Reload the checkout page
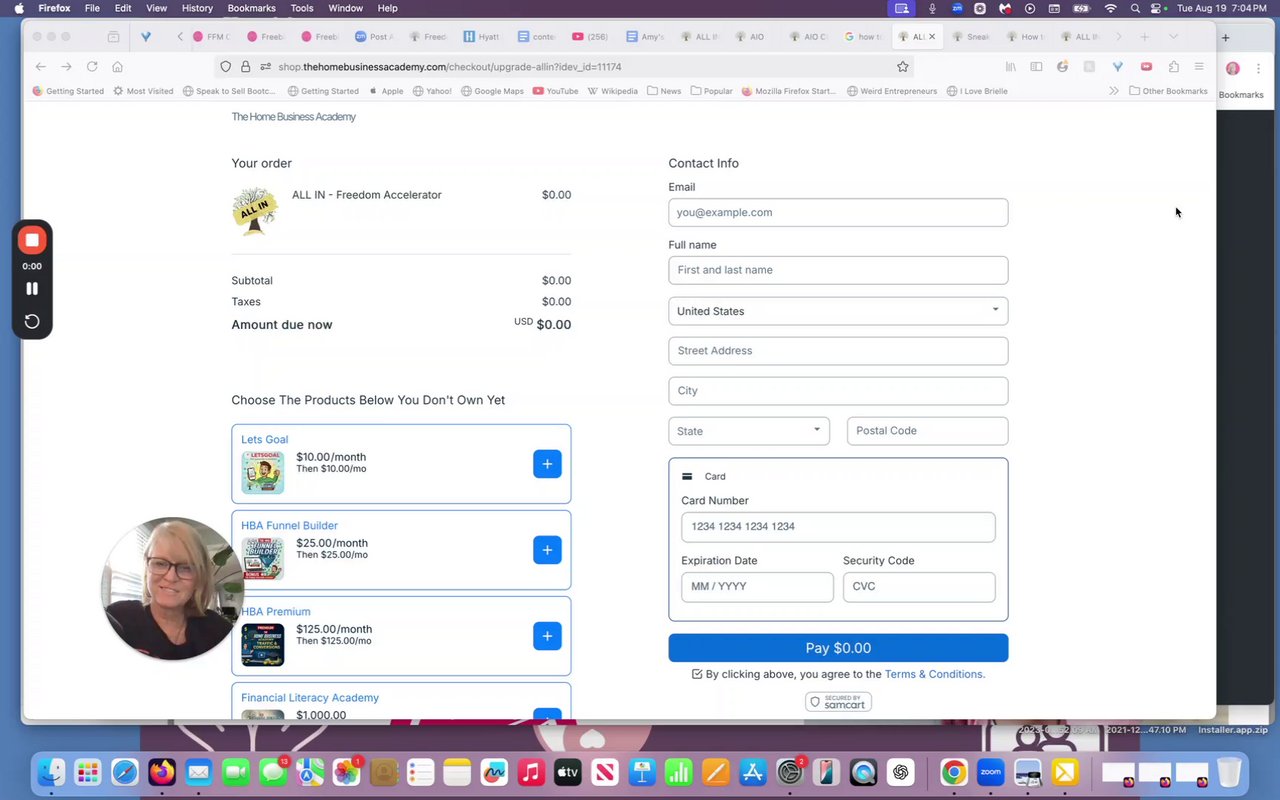This screenshot has height=800, width=1280. [92, 67]
